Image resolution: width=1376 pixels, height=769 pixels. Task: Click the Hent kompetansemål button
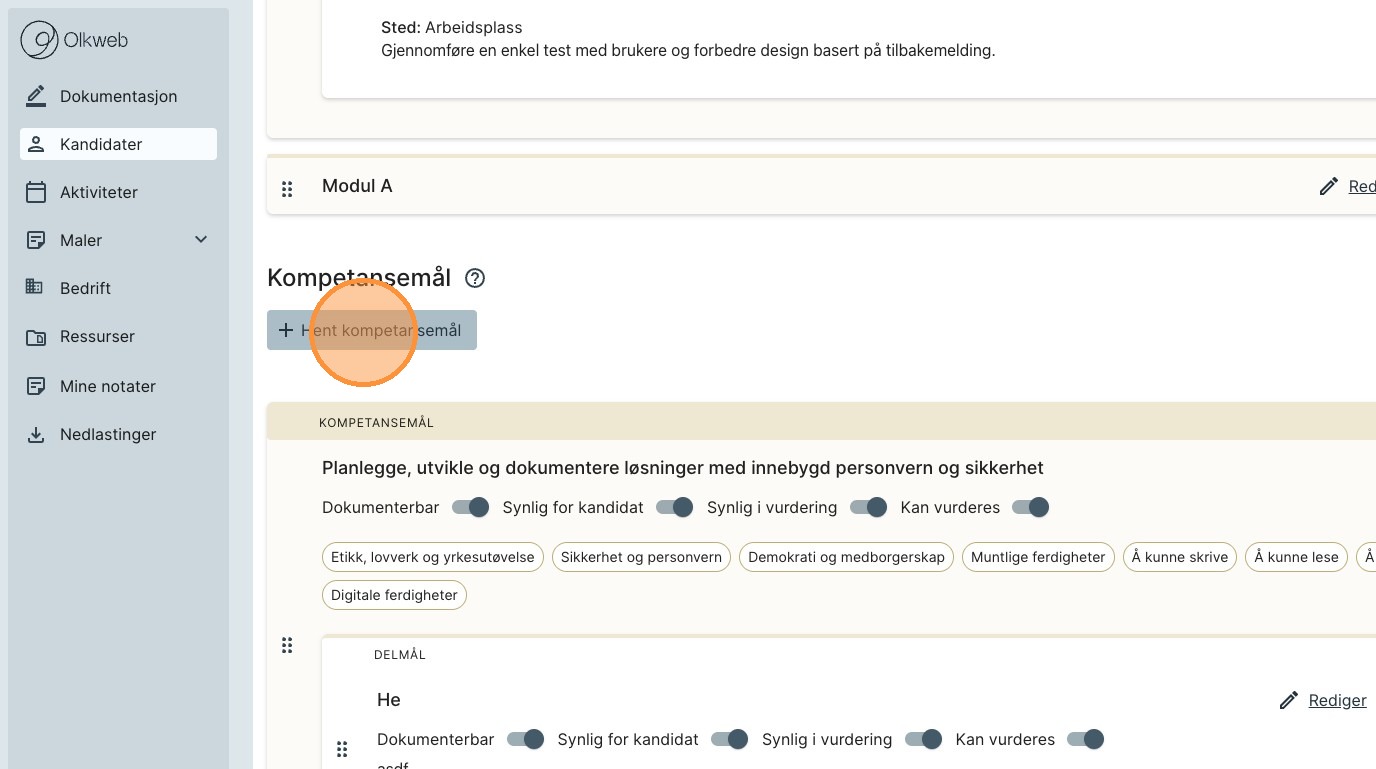372,330
